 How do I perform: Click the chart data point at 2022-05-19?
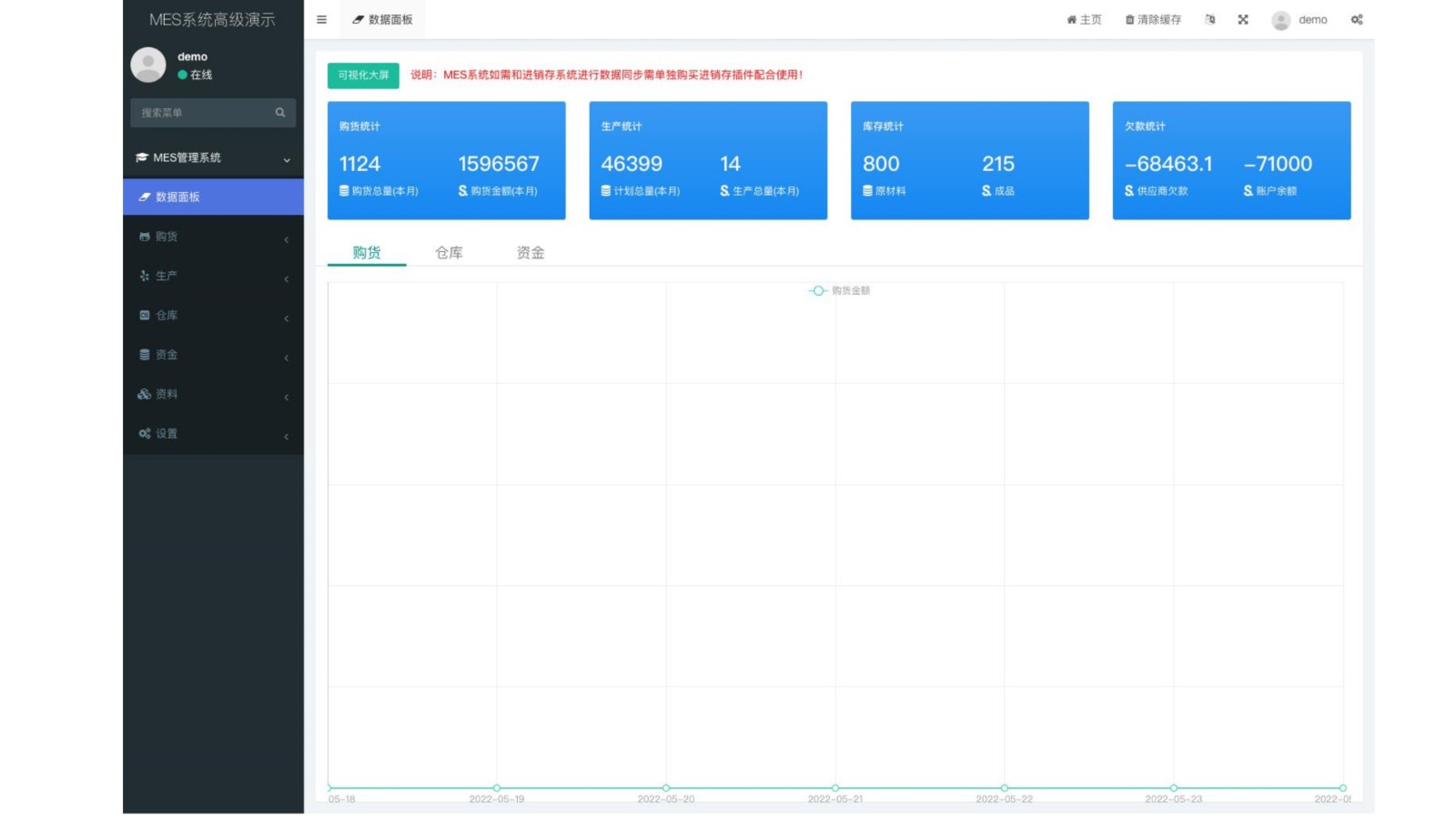pos(497,788)
